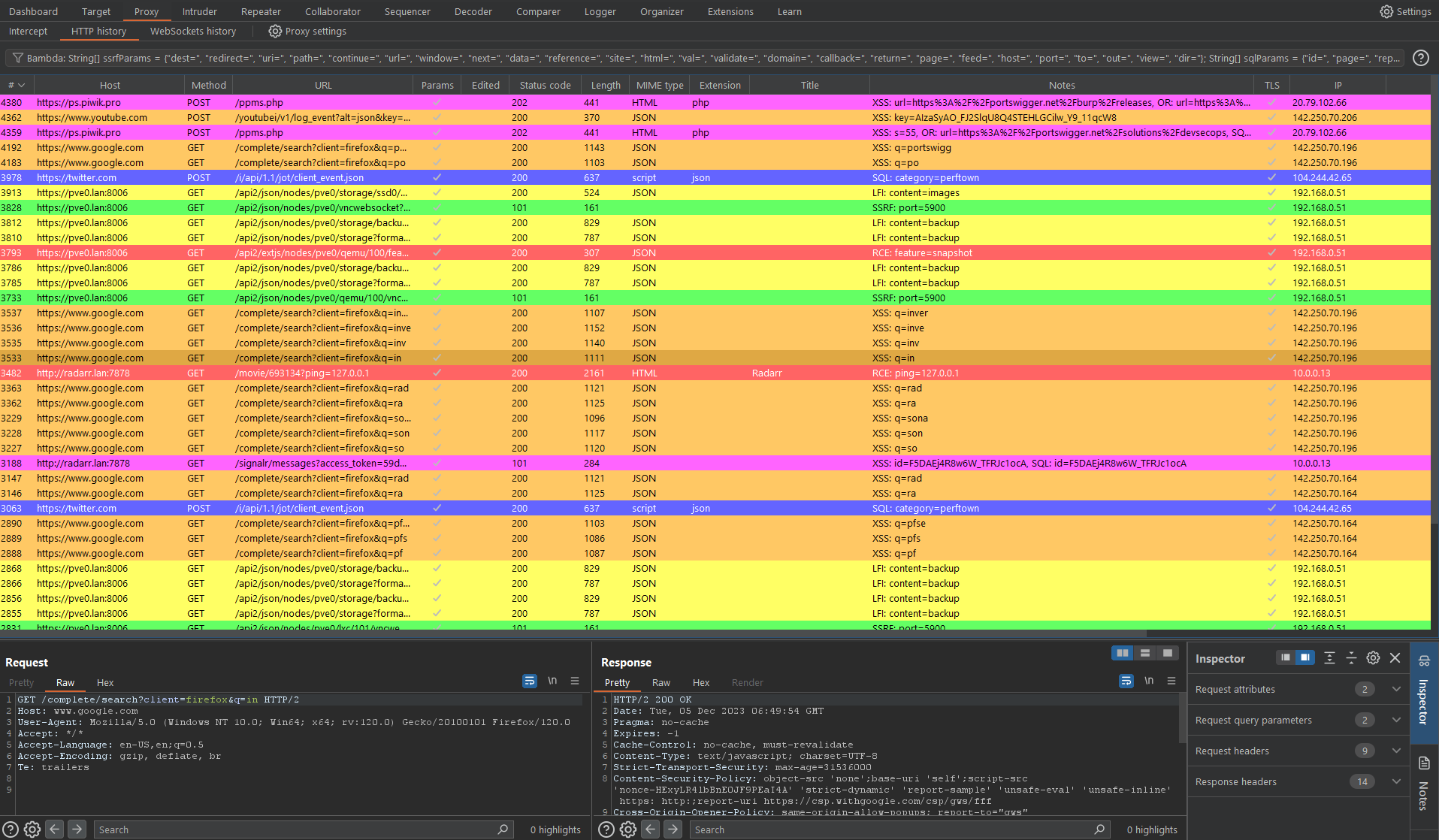Open Request panel help icon

pos(11,829)
